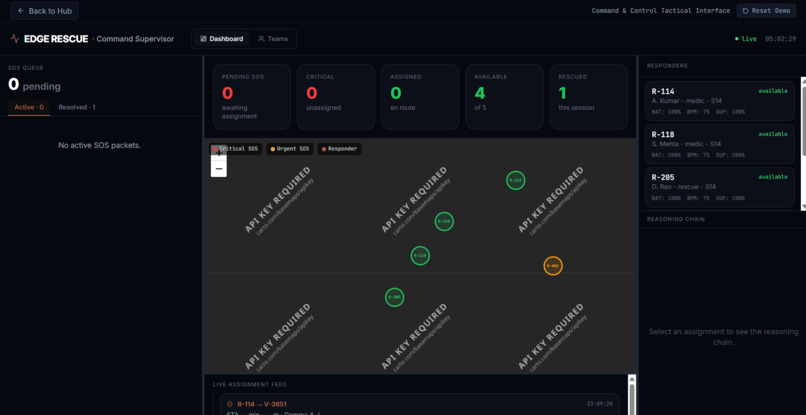806x415 pixels.
Task: Open the R-205 D. Rao responder card
Action: [x=720, y=187]
